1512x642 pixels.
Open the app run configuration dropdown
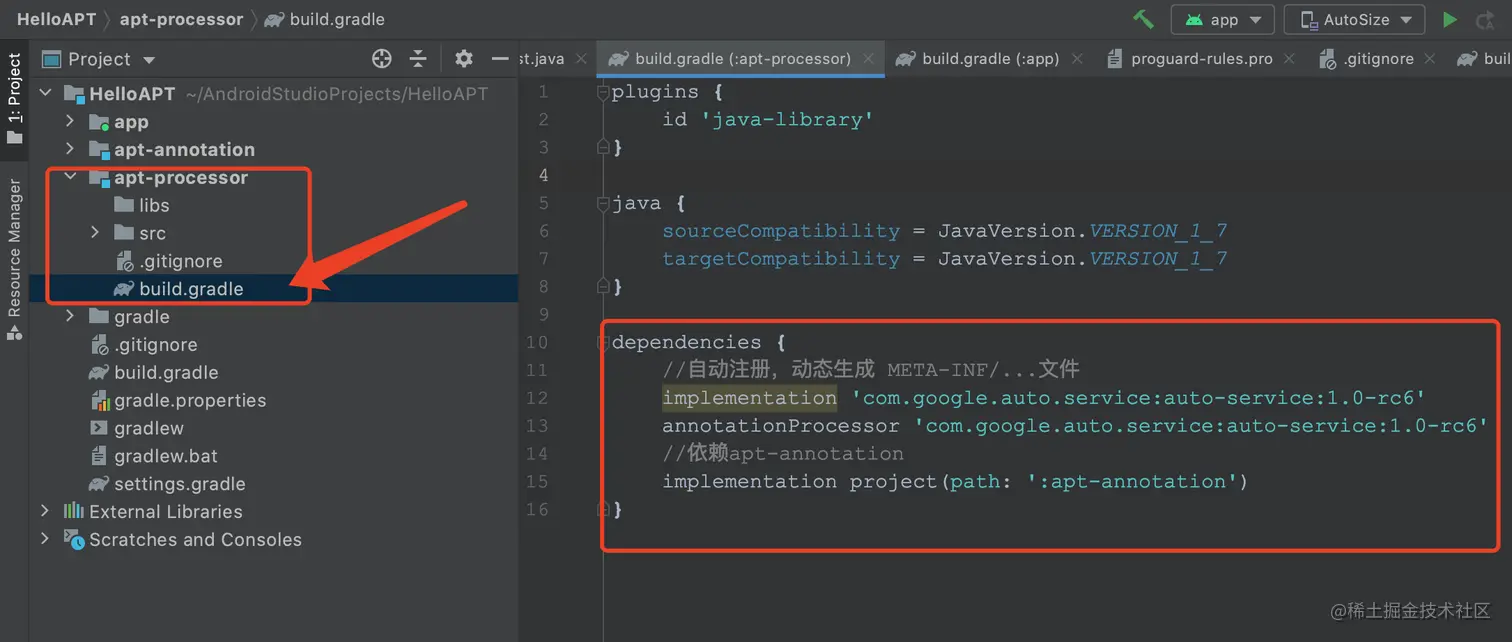pyautogui.click(x=1222, y=19)
